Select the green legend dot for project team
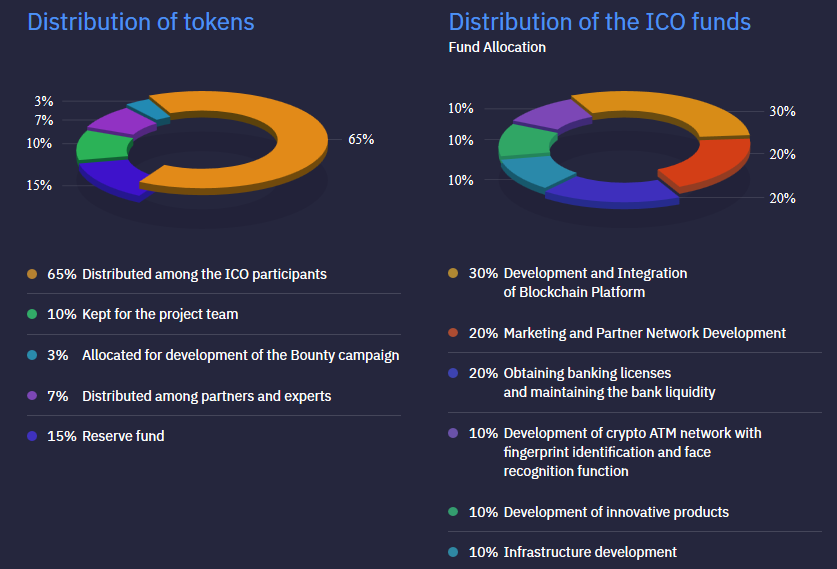This screenshot has height=569, width=837. click(32, 314)
